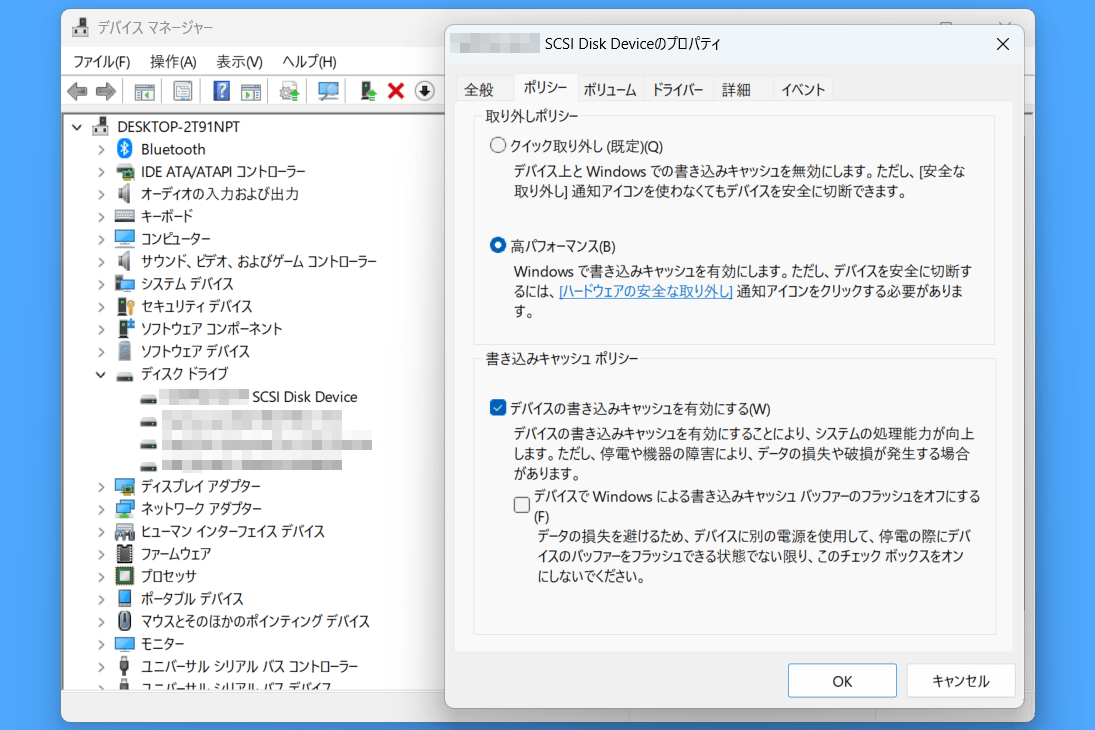Collapse the ディスク ドライブ node chevron

tap(101, 374)
